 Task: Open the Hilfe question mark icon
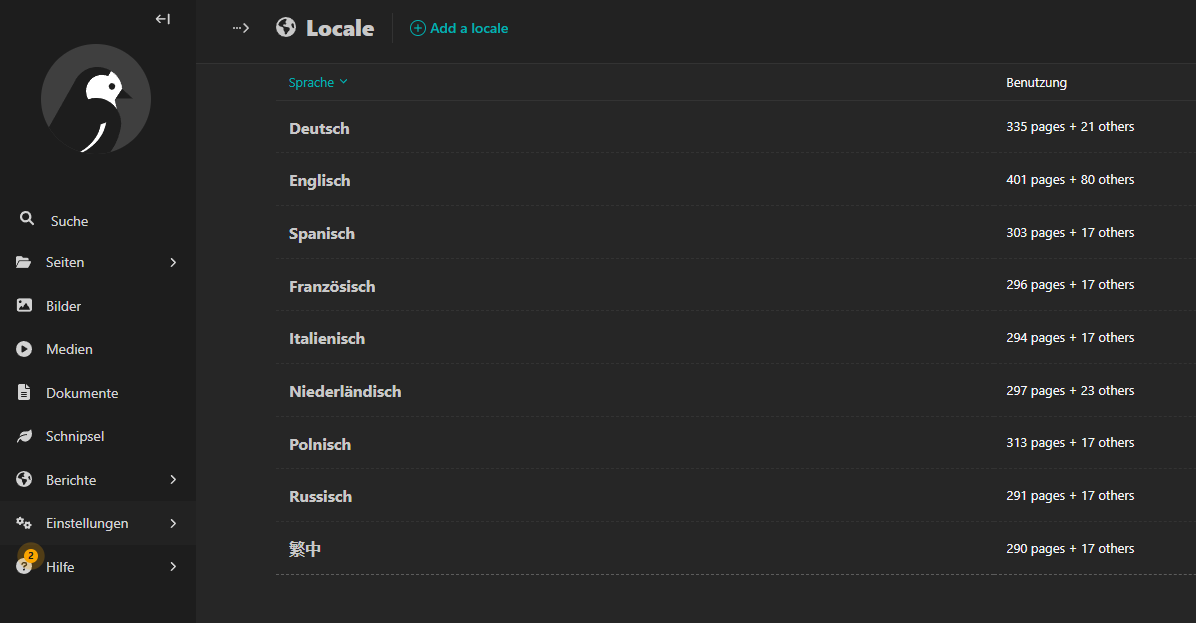click(x=24, y=566)
